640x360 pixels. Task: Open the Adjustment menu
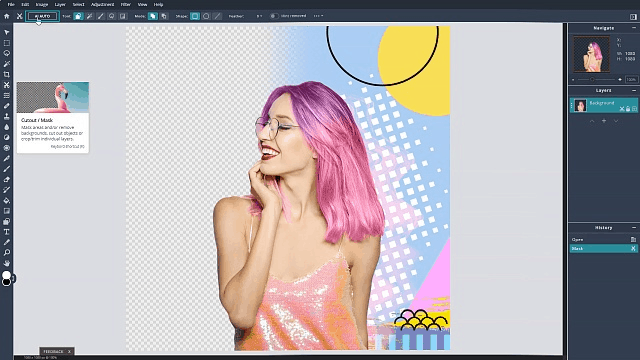[102, 4]
